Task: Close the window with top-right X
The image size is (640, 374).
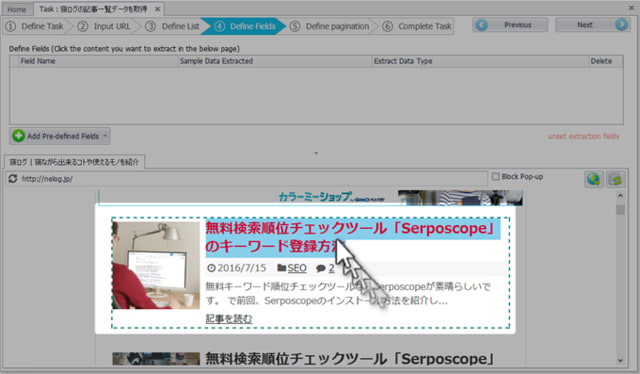Action: click(631, 8)
